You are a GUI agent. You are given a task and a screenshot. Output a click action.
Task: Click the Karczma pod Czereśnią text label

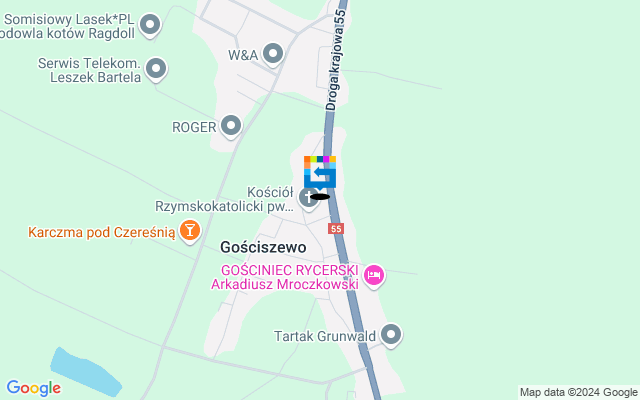(x=102, y=232)
